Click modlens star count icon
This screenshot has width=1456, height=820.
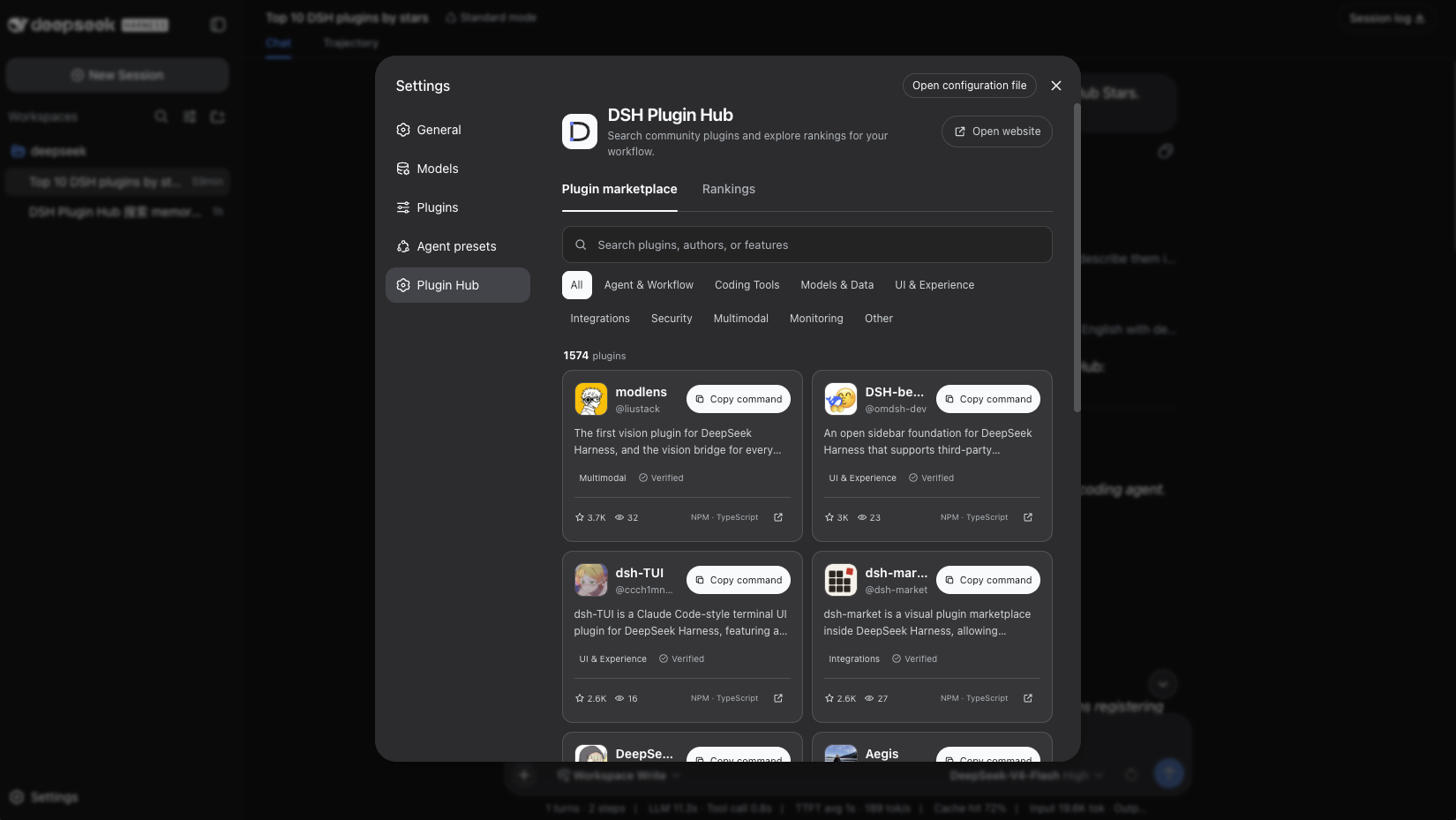click(x=580, y=517)
